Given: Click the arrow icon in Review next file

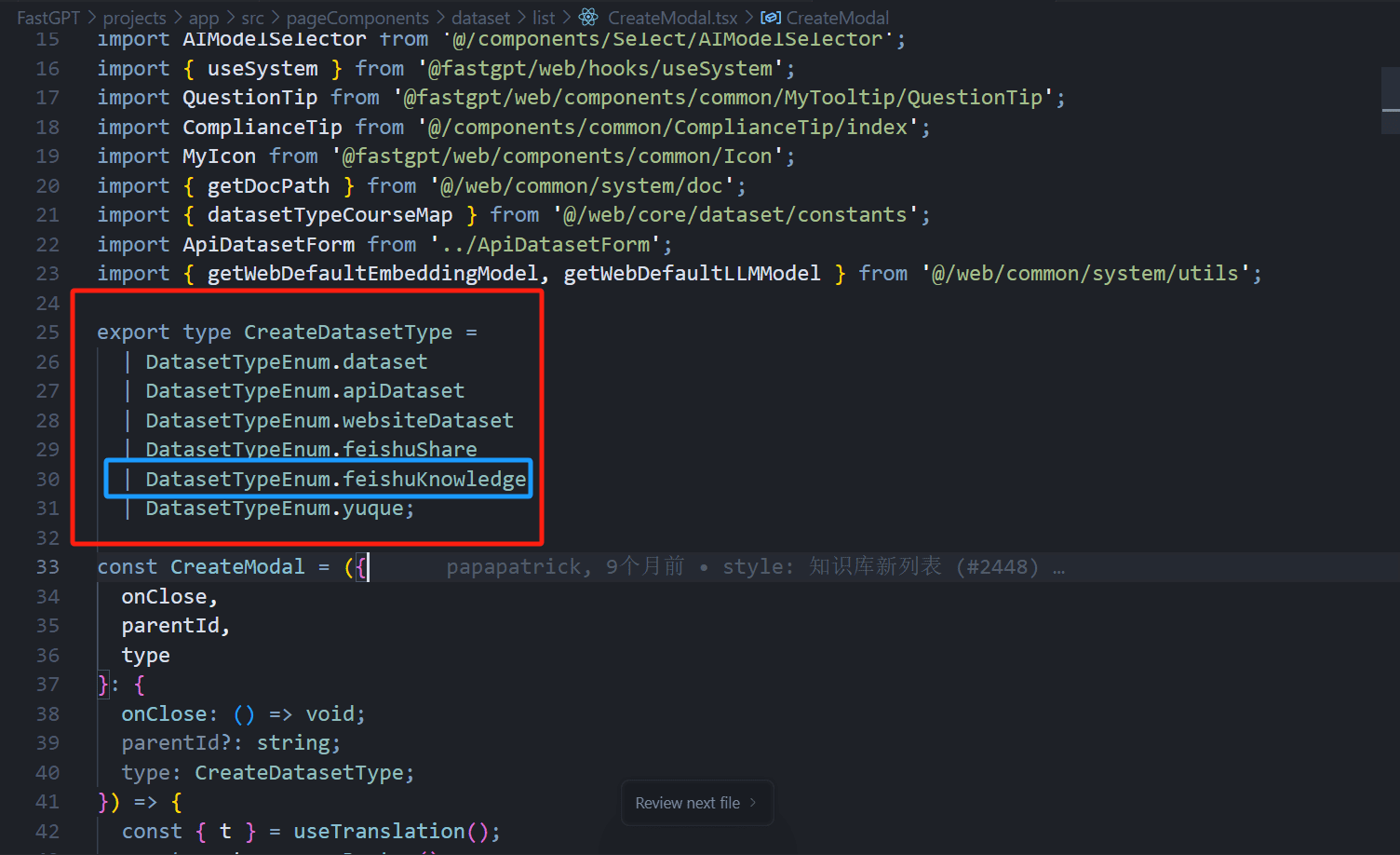Looking at the screenshot, I should [753, 802].
